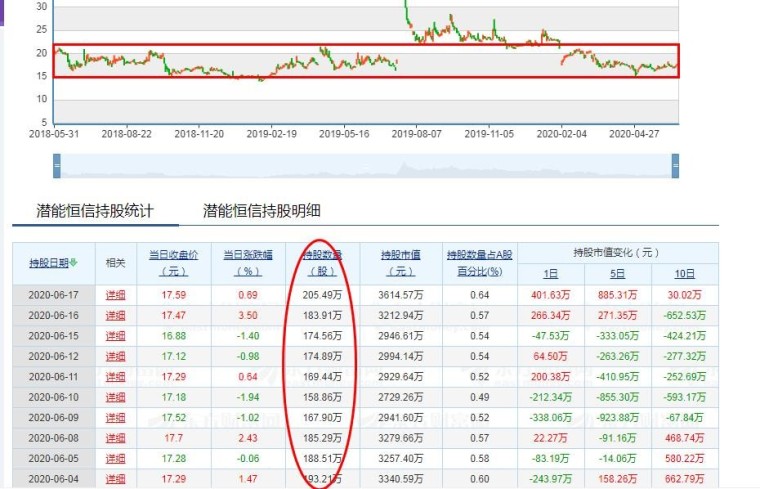The width and height of the screenshot is (760, 489).
Task: Open 详细 link for 2020-06-08
Action: (116, 438)
